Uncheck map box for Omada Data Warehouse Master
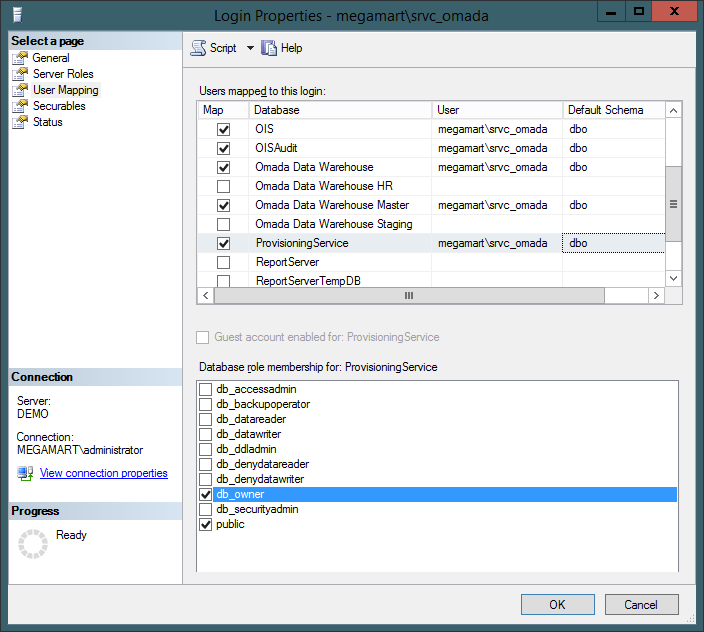This screenshot has width=704, height=632. click(x=223, y=205)
